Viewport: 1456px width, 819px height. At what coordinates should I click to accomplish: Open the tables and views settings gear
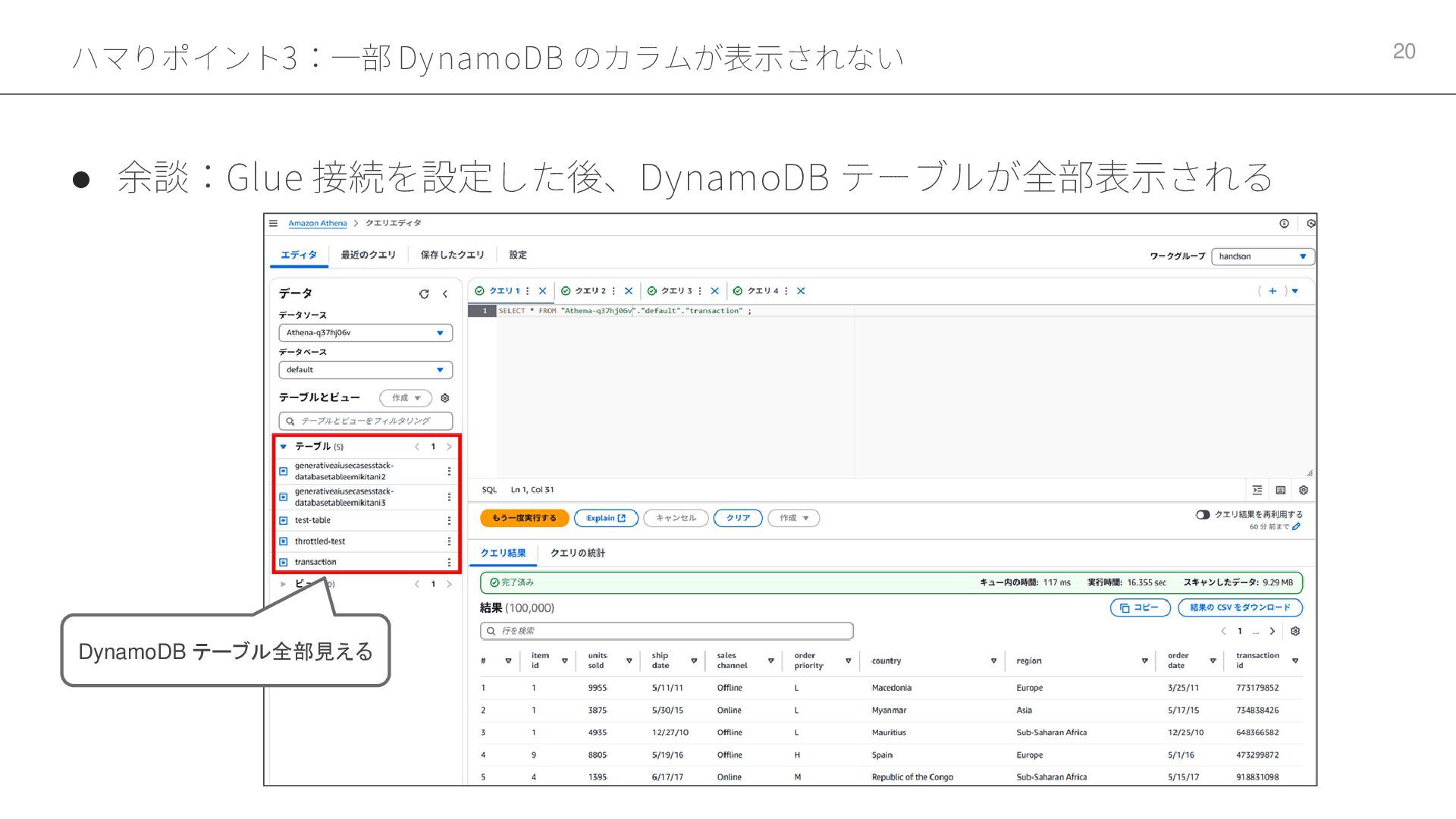(445, 398)
